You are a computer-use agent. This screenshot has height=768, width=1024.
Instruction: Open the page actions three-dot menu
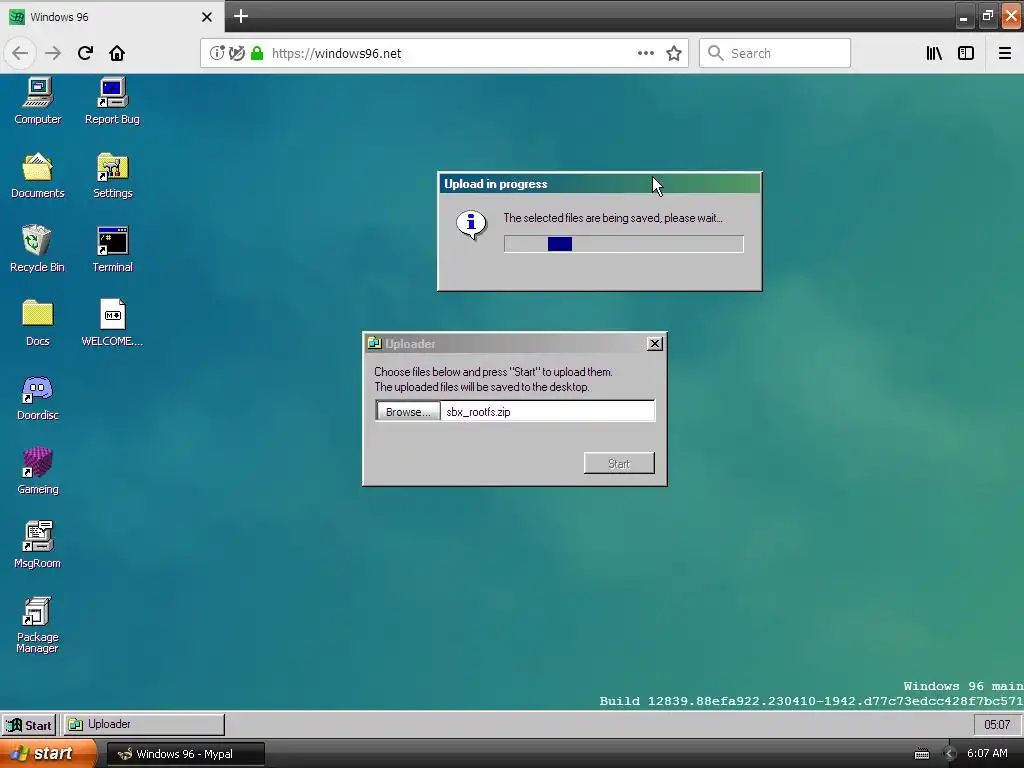coord(646,53)
